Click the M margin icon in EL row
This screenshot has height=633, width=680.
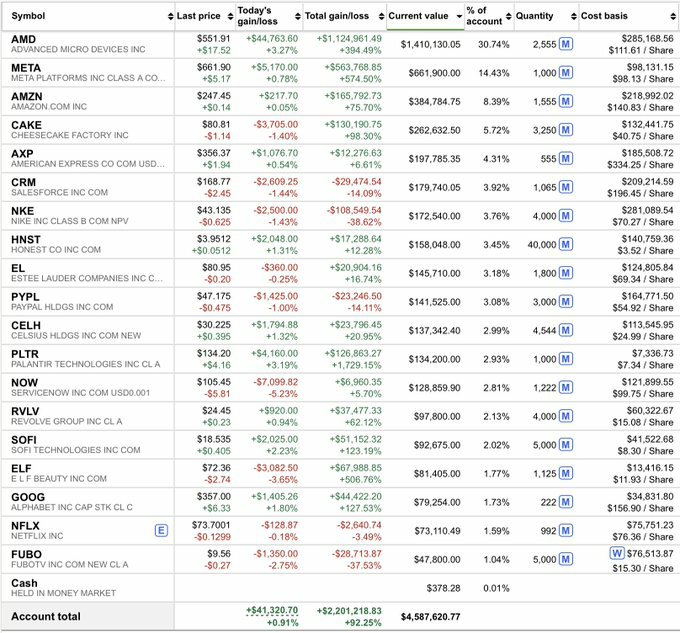point(566,273)
